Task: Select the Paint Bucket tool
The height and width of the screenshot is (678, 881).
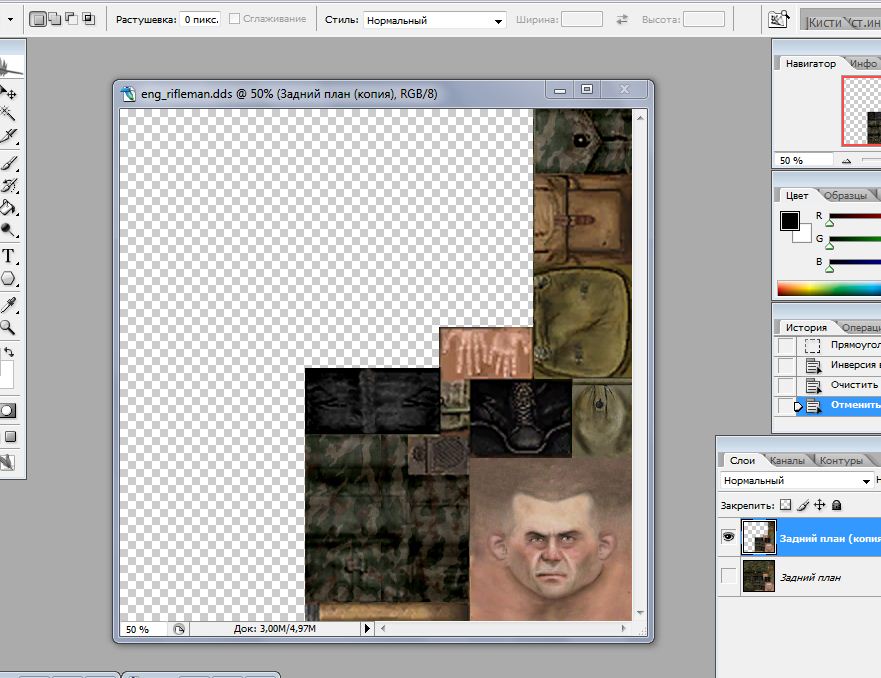Action: [8, 208]
